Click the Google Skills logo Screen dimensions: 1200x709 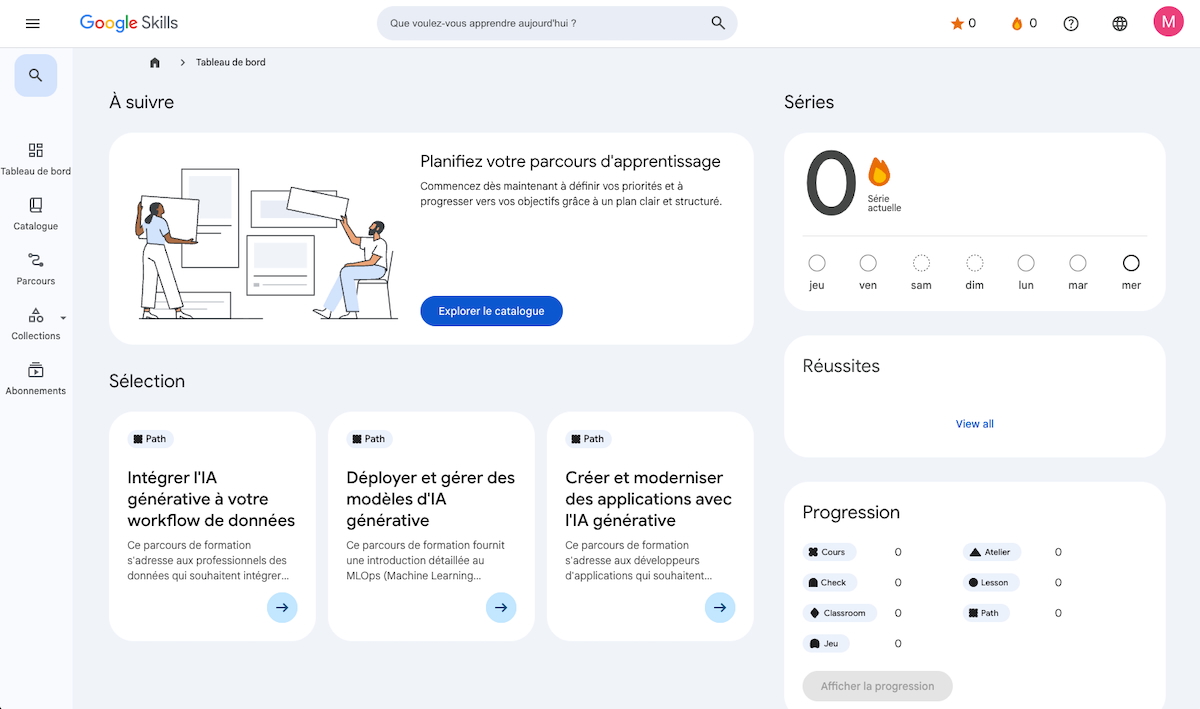[129, 23]
